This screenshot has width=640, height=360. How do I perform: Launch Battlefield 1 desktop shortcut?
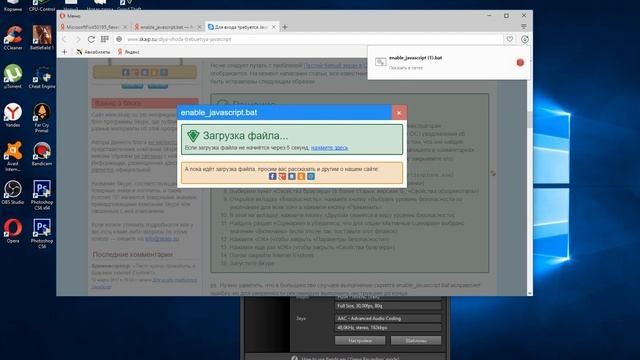pos(42,38)
